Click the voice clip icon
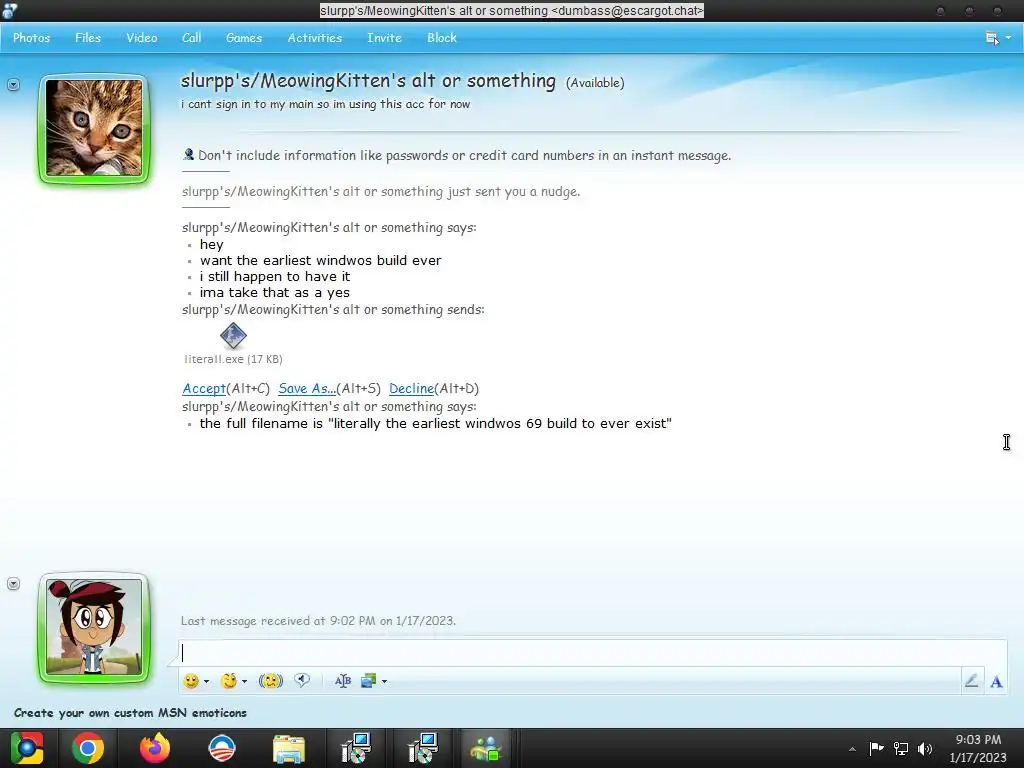The width and height of the screenshot is (1024, 768). click(302, 680)
